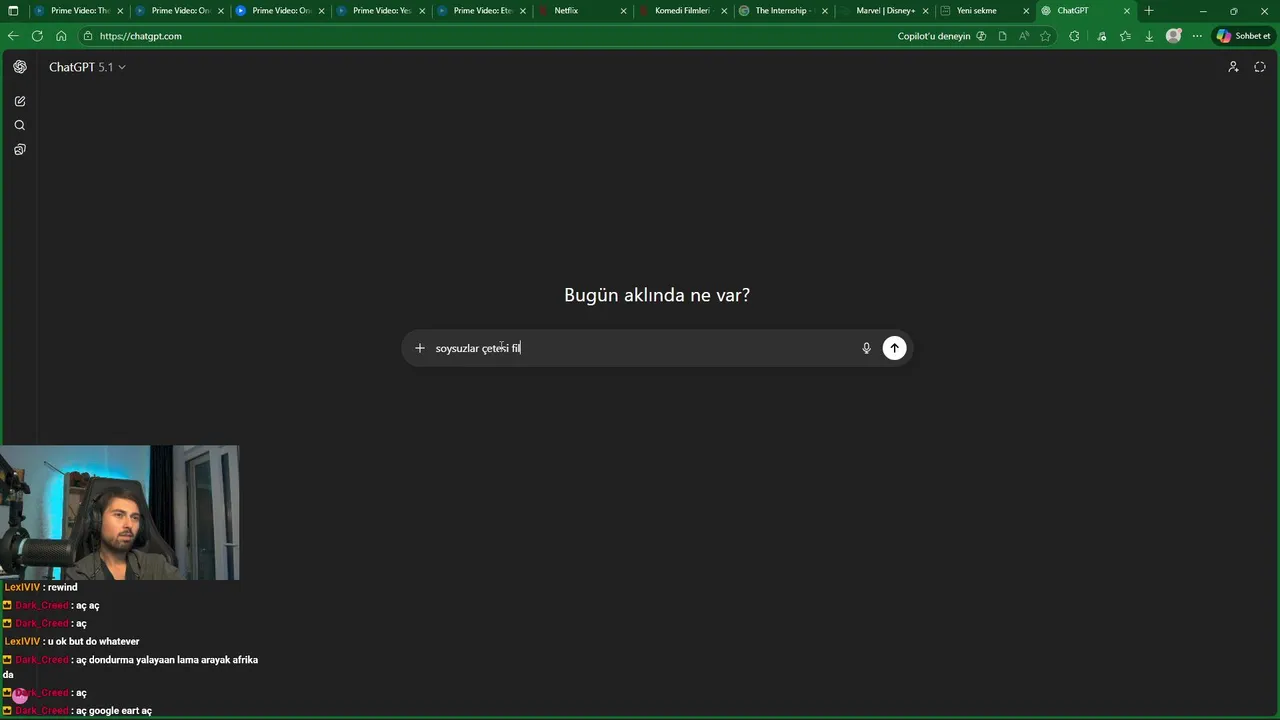Viewport: 1280px width, 720px height.
Task: Click the add attachment plus icon in prompt box
Action: (420, 348)
